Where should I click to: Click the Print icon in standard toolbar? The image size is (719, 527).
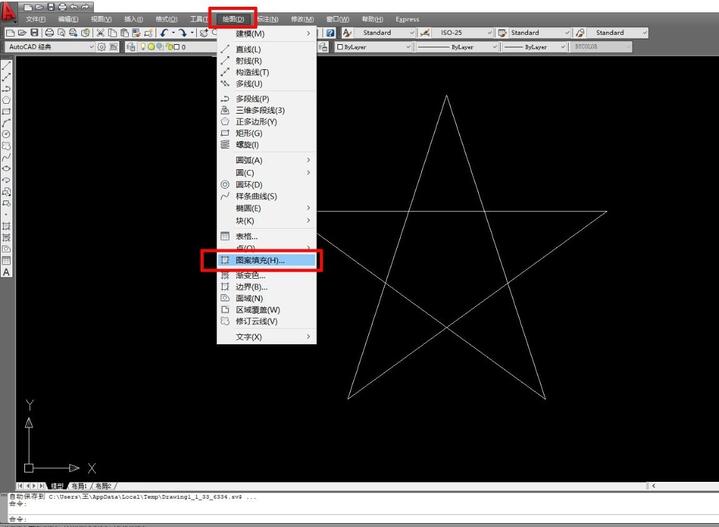pyautogui.click(x=50, y=33)
